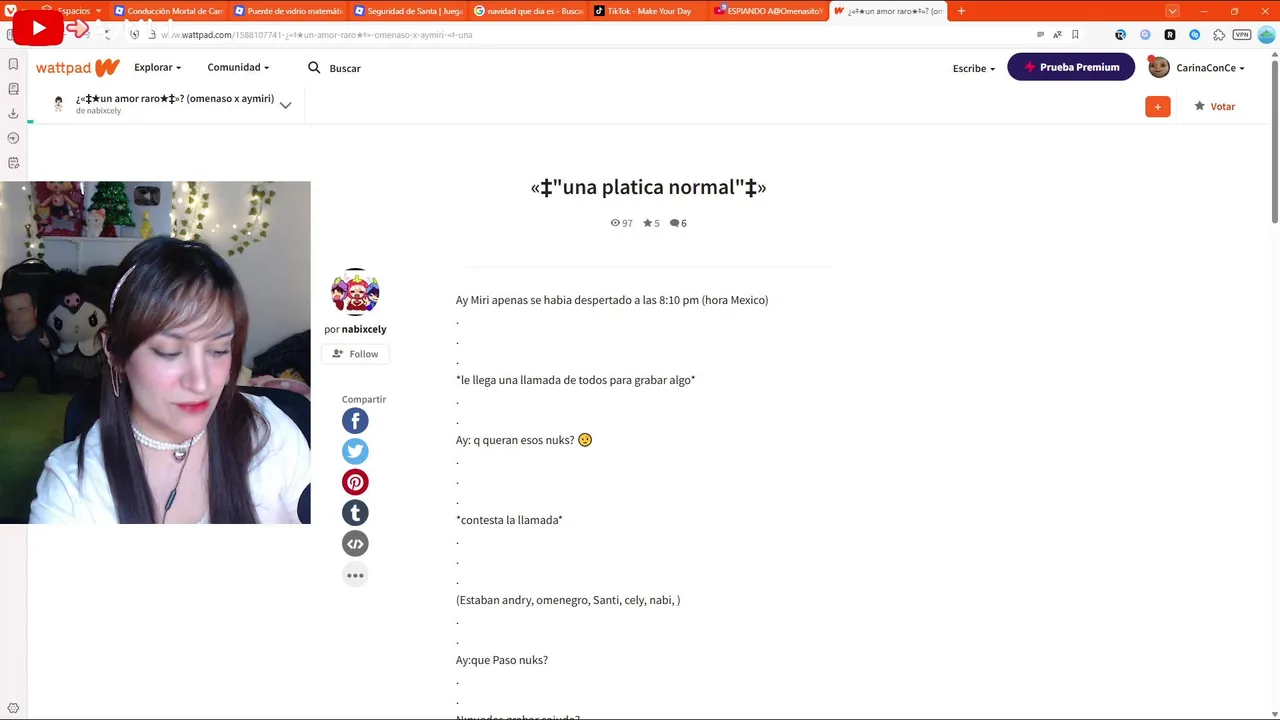Show more sharing options with three dots
This screenshot has height=720, width=1280.
click(355, 575)
